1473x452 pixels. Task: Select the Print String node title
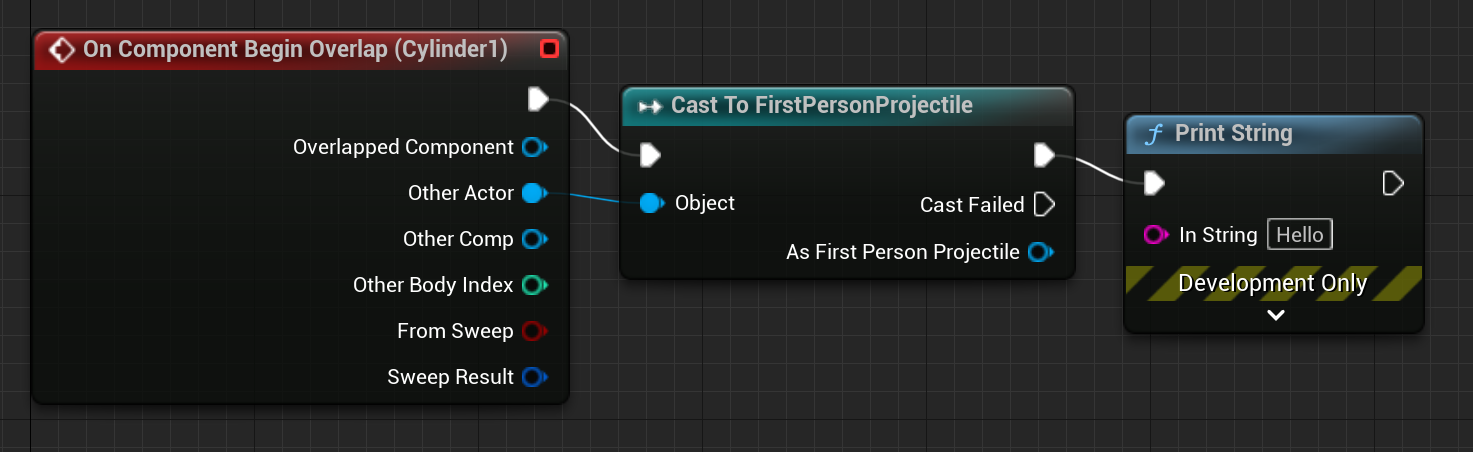coord(1233,133)
